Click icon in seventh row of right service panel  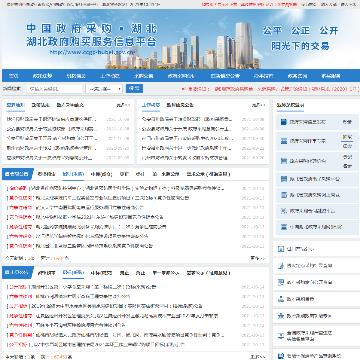coord(284,227)
